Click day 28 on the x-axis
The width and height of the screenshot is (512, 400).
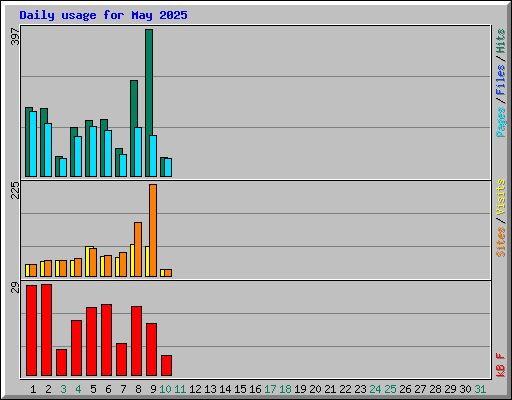point(435,389)
